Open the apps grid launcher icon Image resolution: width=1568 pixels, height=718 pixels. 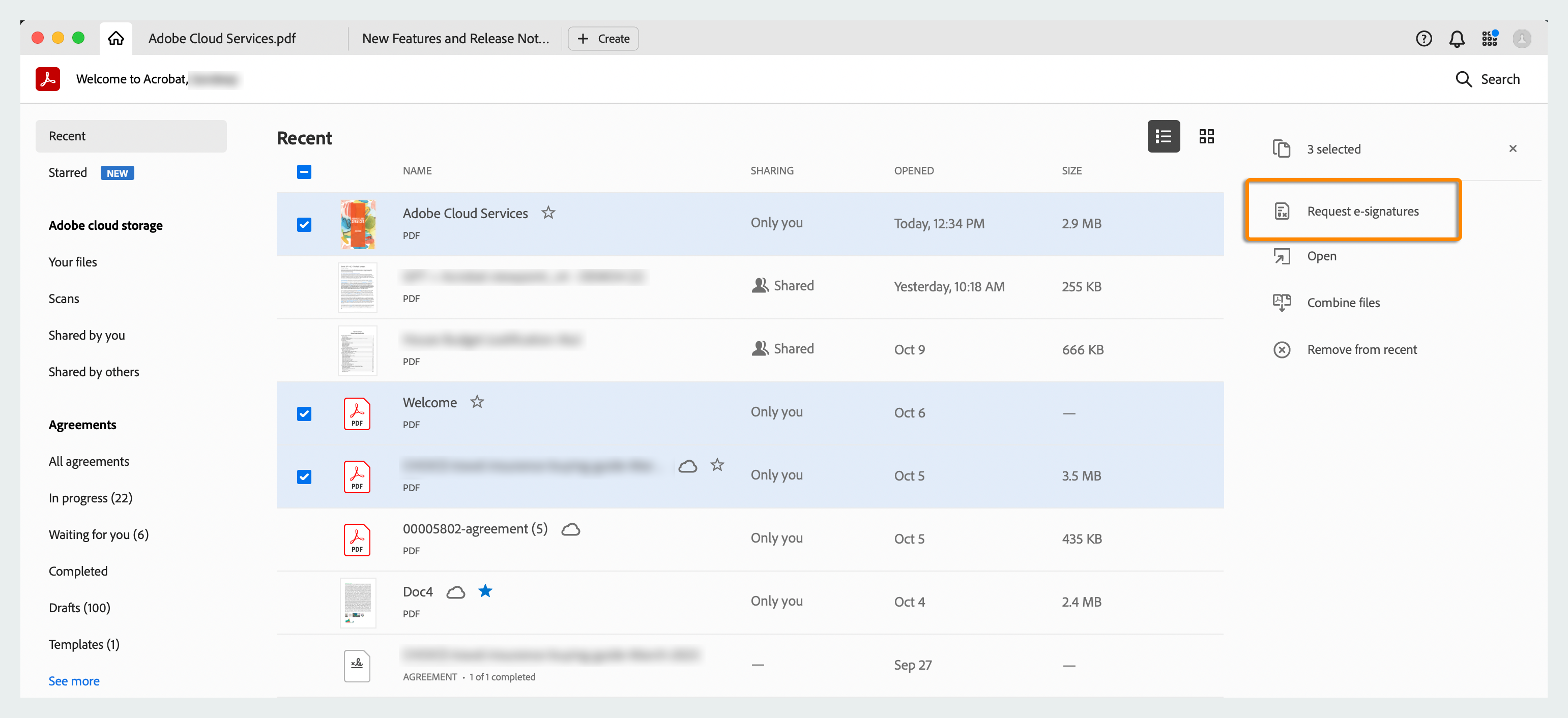tap(1489, 39)
